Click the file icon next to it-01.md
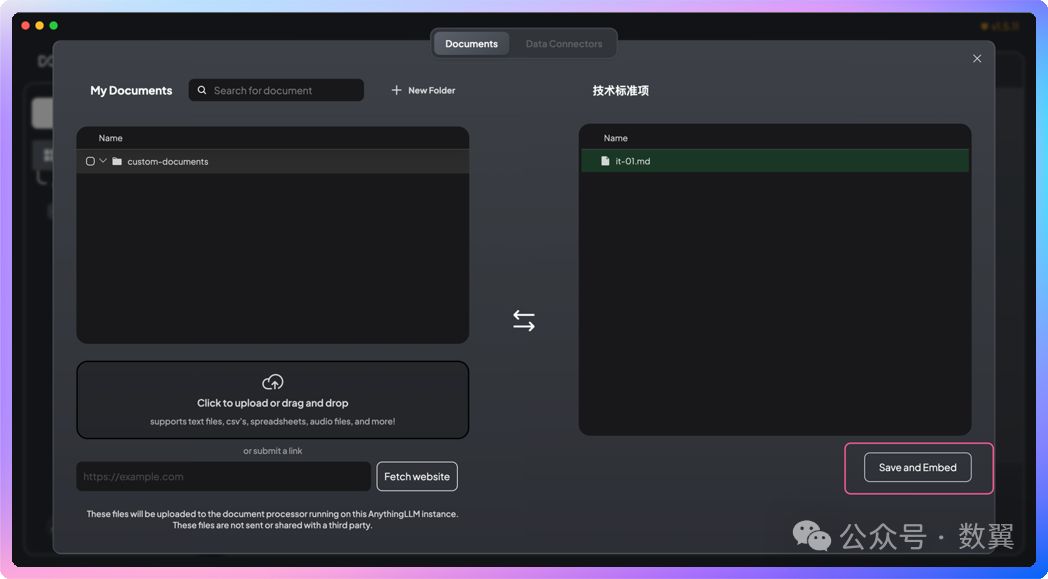Screen dimensions: 1048x579 pos(605,161)
